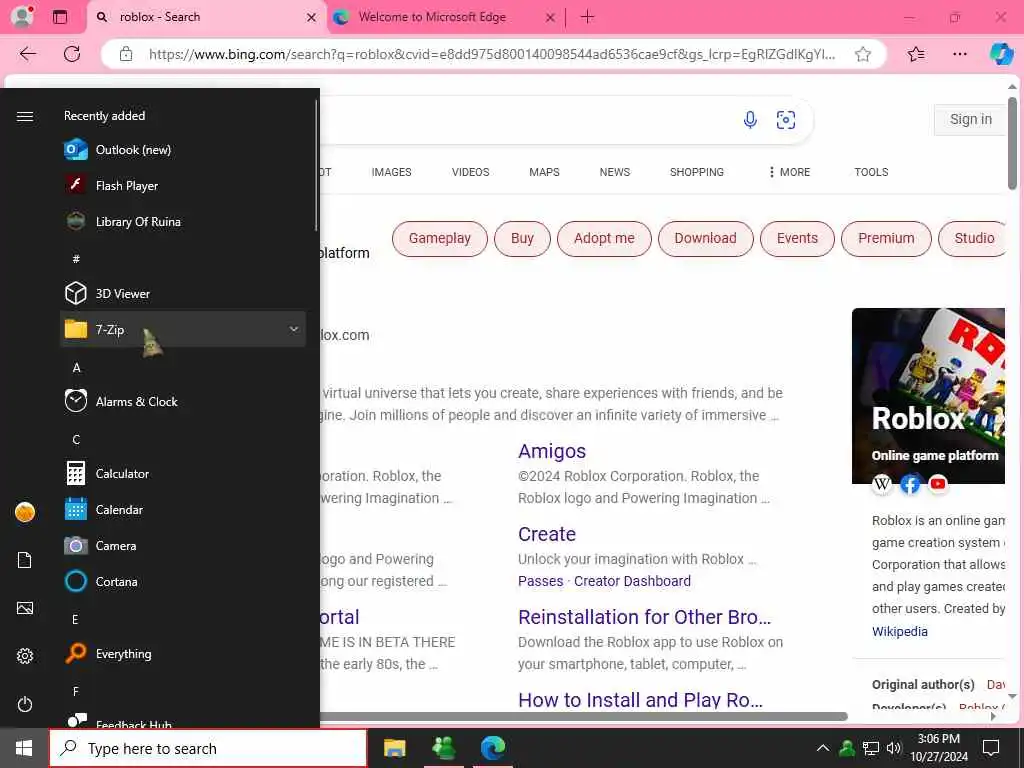Open Camera app
This screenshot has width=1024, height=768.
[x=183, y=545]
